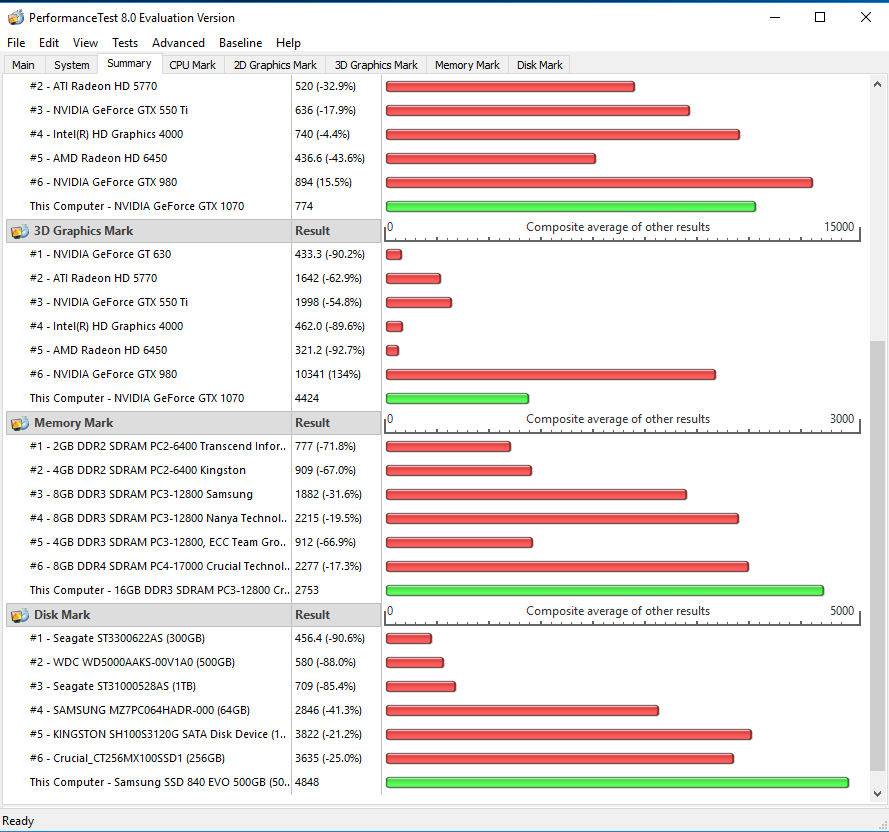Image resolution: width=889 pixels, height=832 pixels.
Task: Switch to the 2D Graphics Mark tab
Action: click(x=275, y=65)
